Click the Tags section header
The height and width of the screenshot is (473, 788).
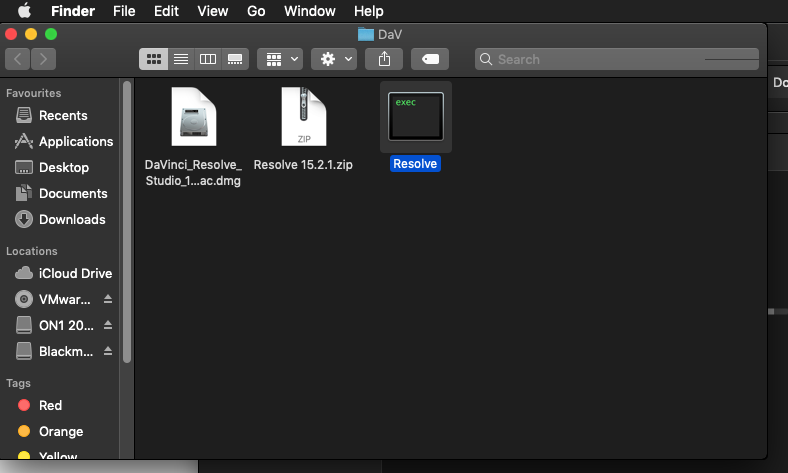[x=19, y=383]
